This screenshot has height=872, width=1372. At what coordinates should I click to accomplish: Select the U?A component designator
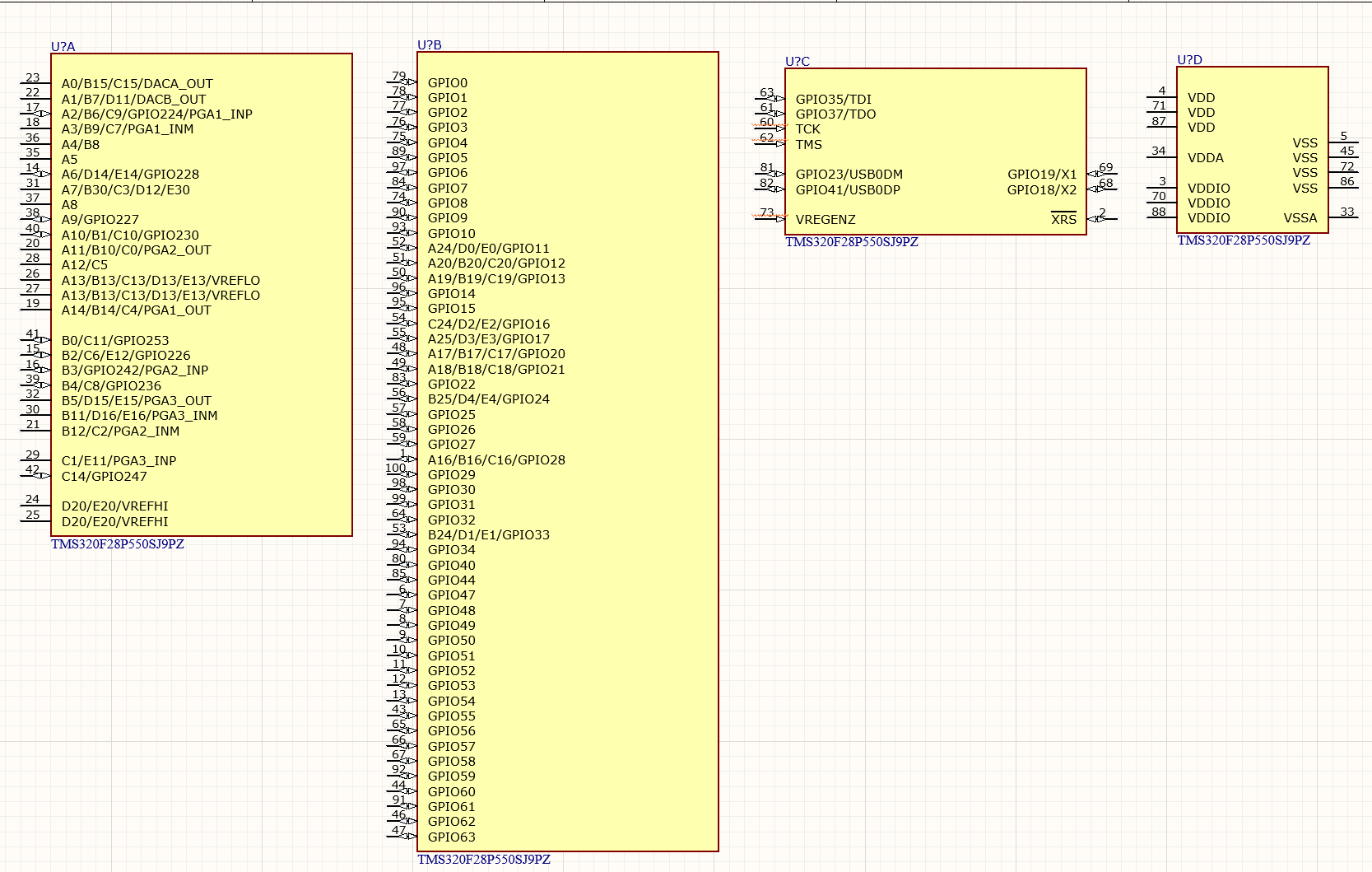coord(63,47)
